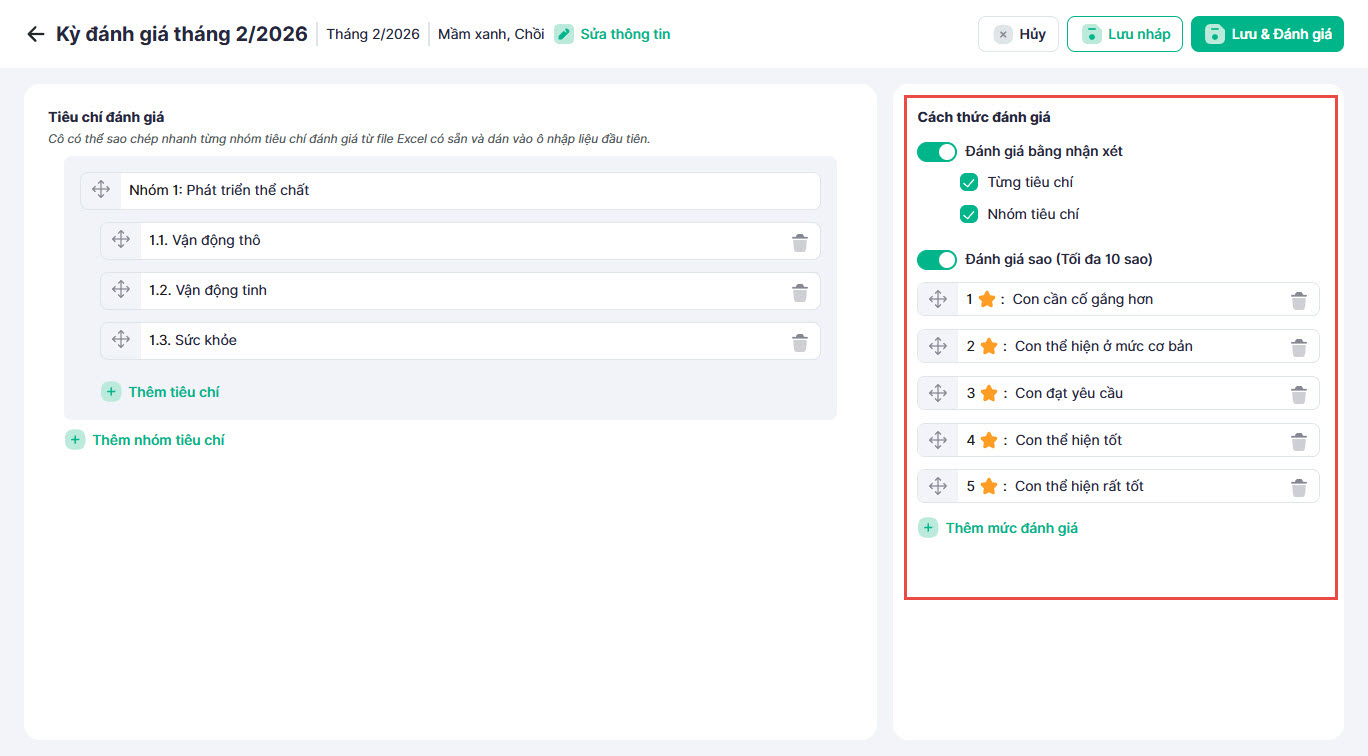Click the 2-star description input field
Image resolution: width=1368 pixels, height=756 pixels.
(x=1140, y=346)
